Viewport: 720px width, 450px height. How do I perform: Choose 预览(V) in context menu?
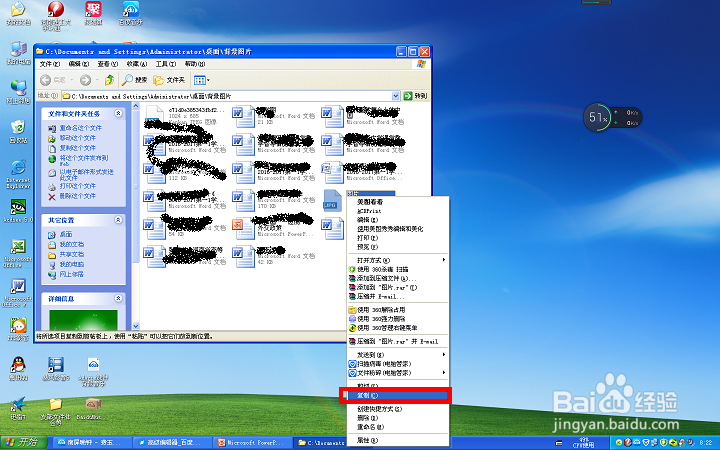pyautogui.click(x=398, y=247)
